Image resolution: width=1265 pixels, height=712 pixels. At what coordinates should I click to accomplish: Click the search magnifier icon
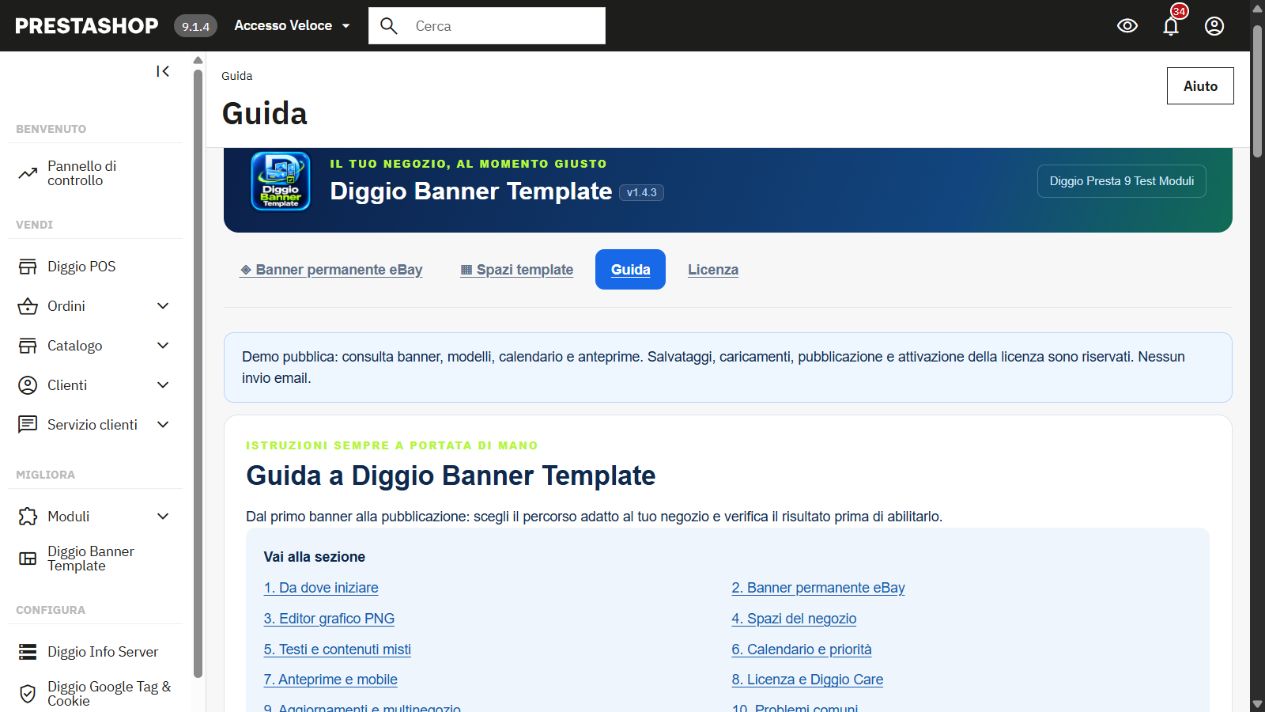coord(390,26)
